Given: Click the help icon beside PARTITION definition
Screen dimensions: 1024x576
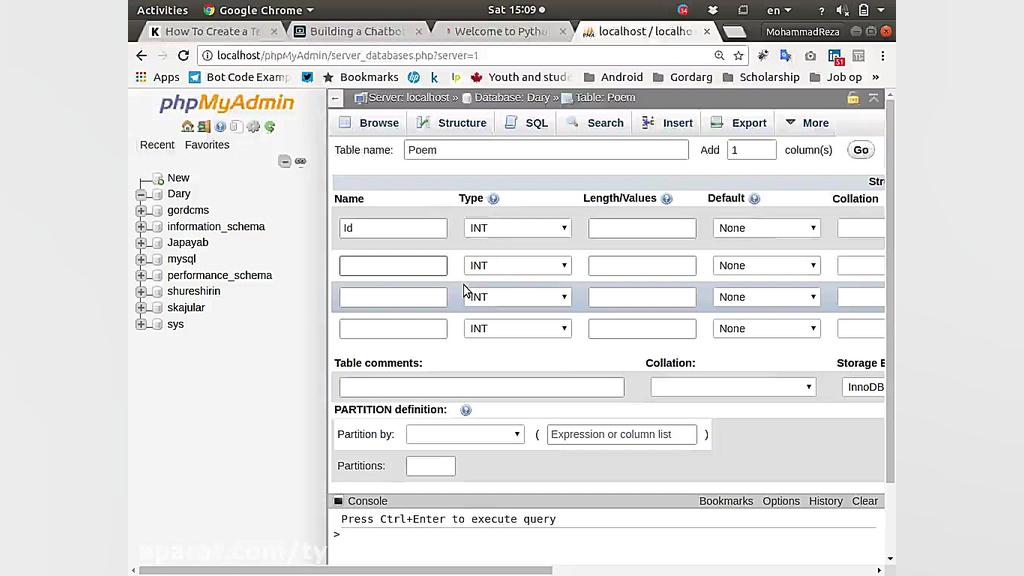Looking at the screenshot, I should 466,410.
